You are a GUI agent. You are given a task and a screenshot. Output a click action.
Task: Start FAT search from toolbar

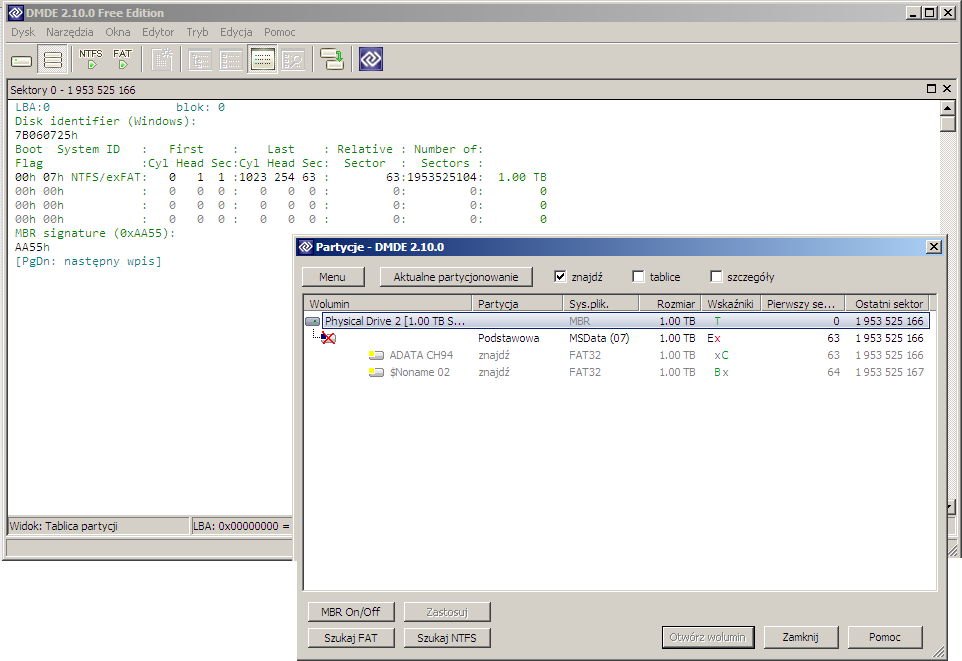[x=123, y=60]
